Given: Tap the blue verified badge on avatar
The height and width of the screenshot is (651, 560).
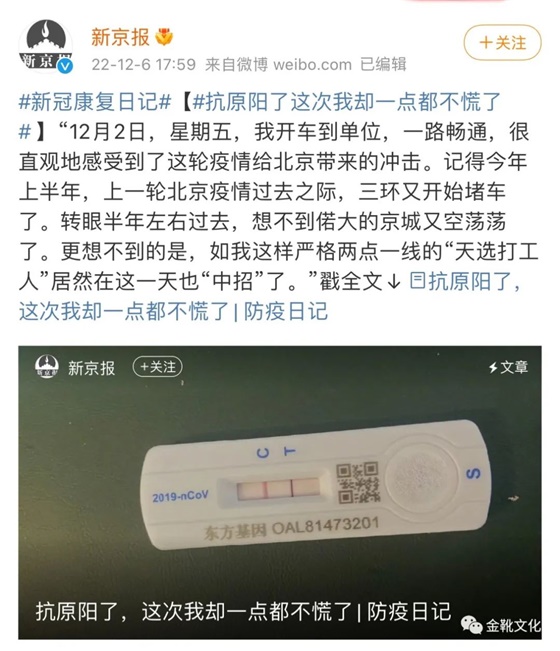Looking at the screenshot, I should point(65,66).
